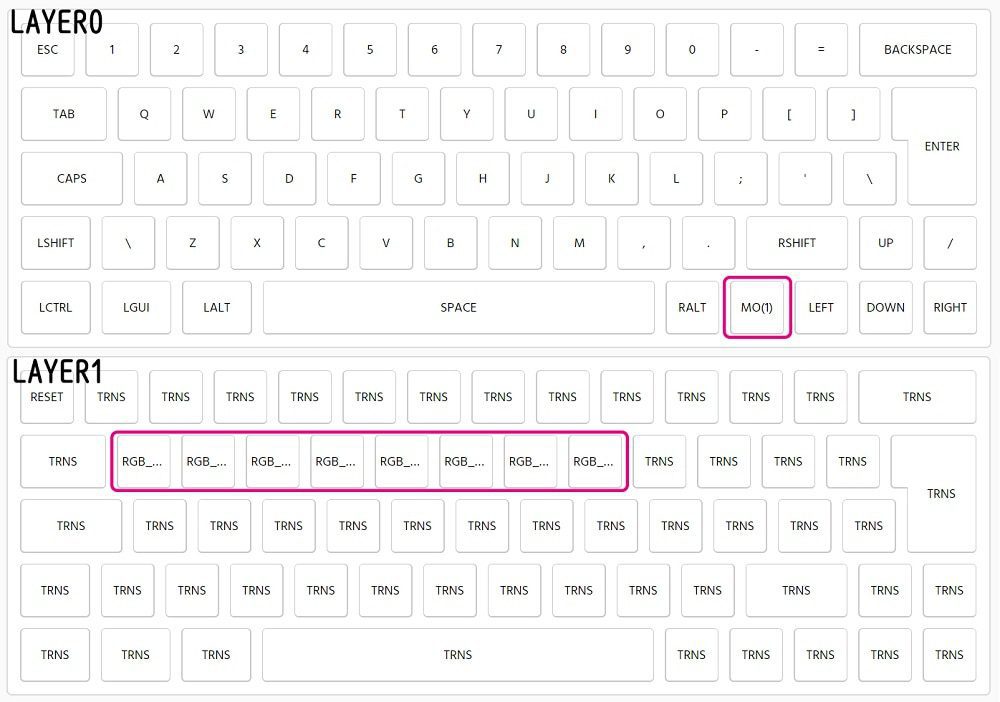Click the ESC key in Layer 0
Screen dimensions: 1000x702
tap(47, 50)
